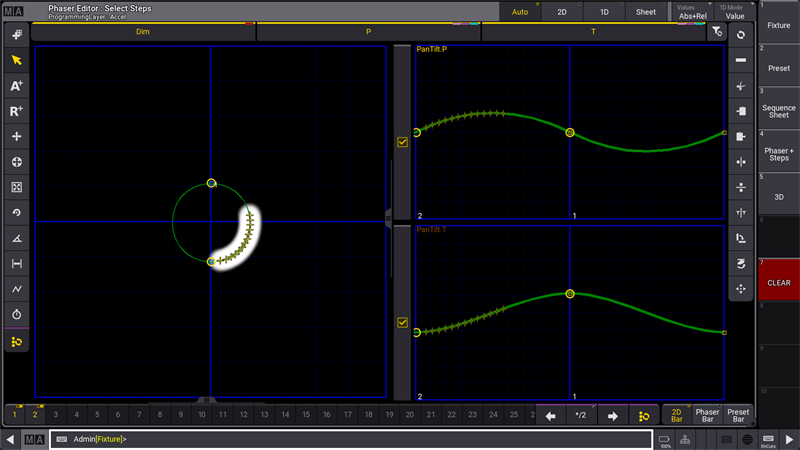
Task: Select the four-arrow move tool
Action: click(16, 137)
